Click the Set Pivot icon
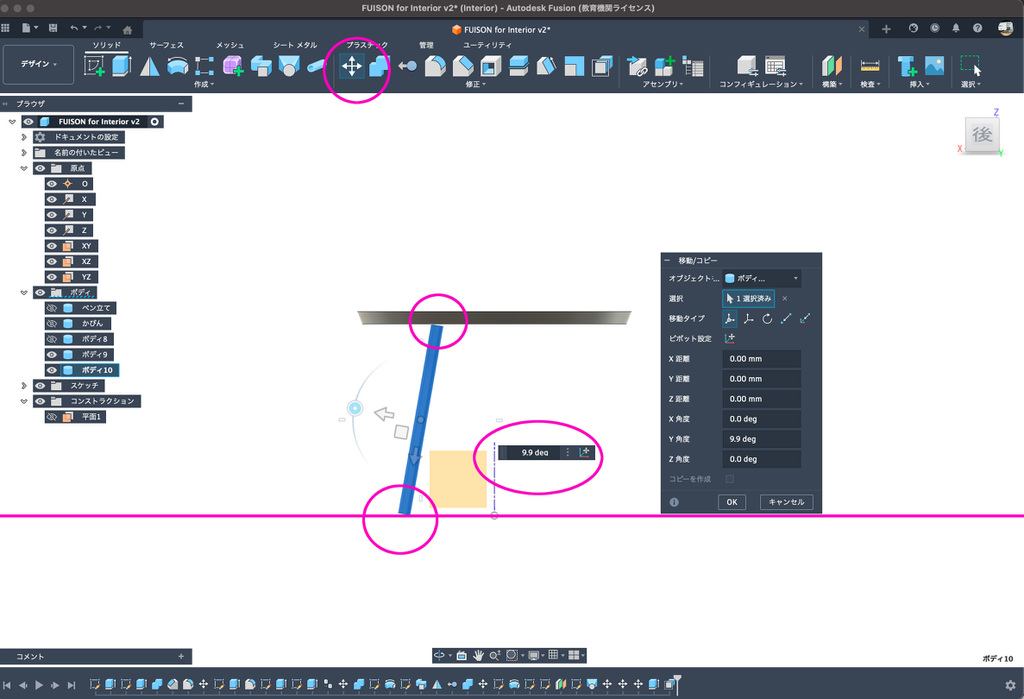Viewport: 1024px width, 699px height. click(730, 339)
